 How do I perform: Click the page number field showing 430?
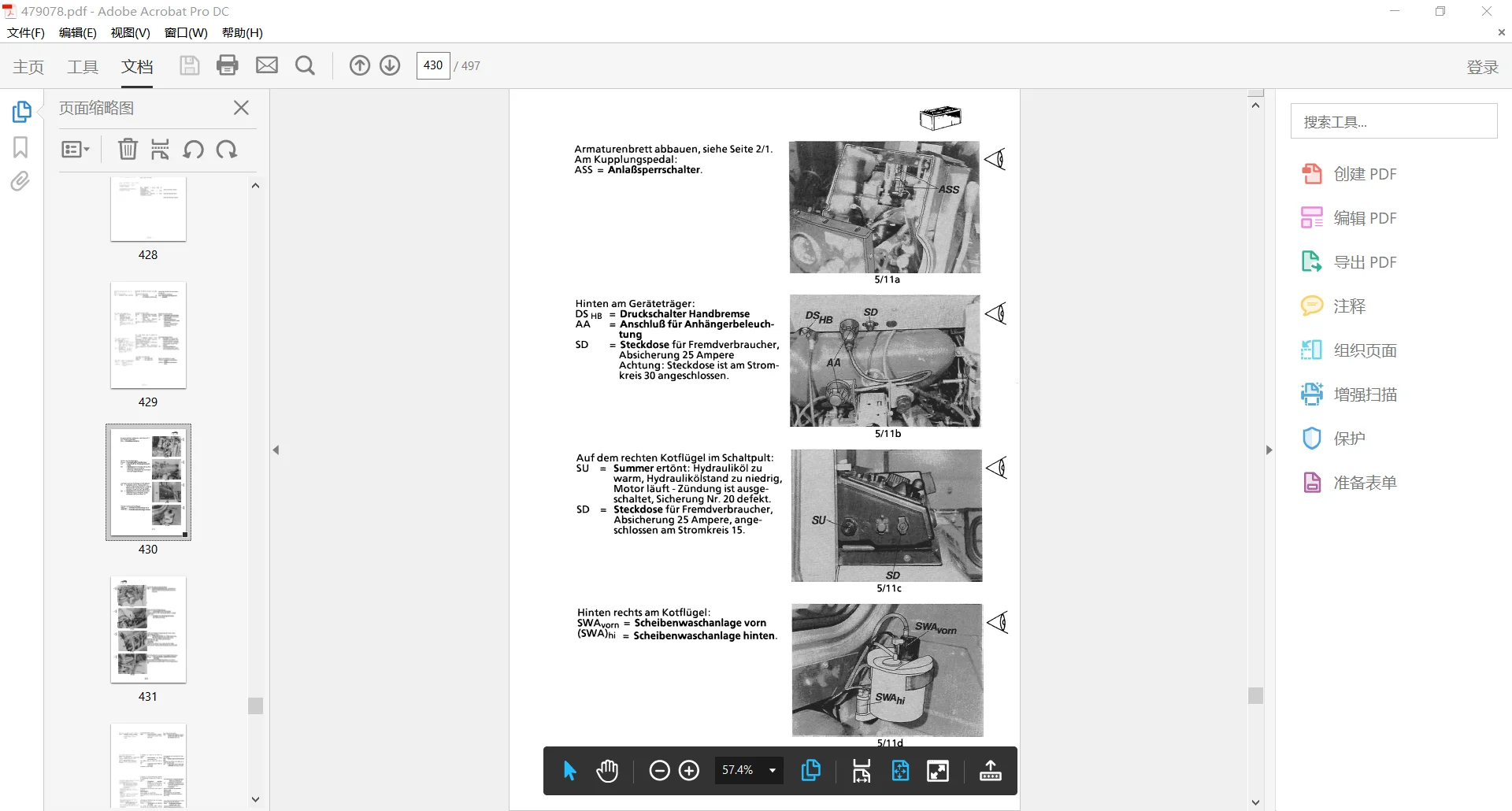[x=433, y=65]
